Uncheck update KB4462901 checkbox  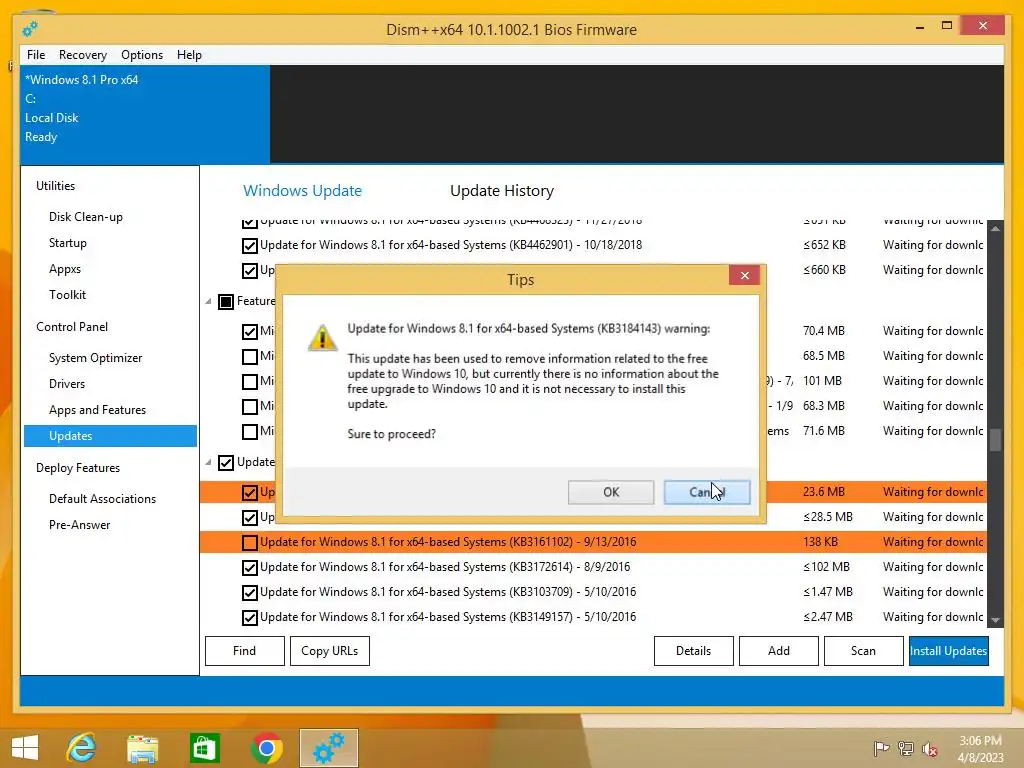tap(249, 246)
